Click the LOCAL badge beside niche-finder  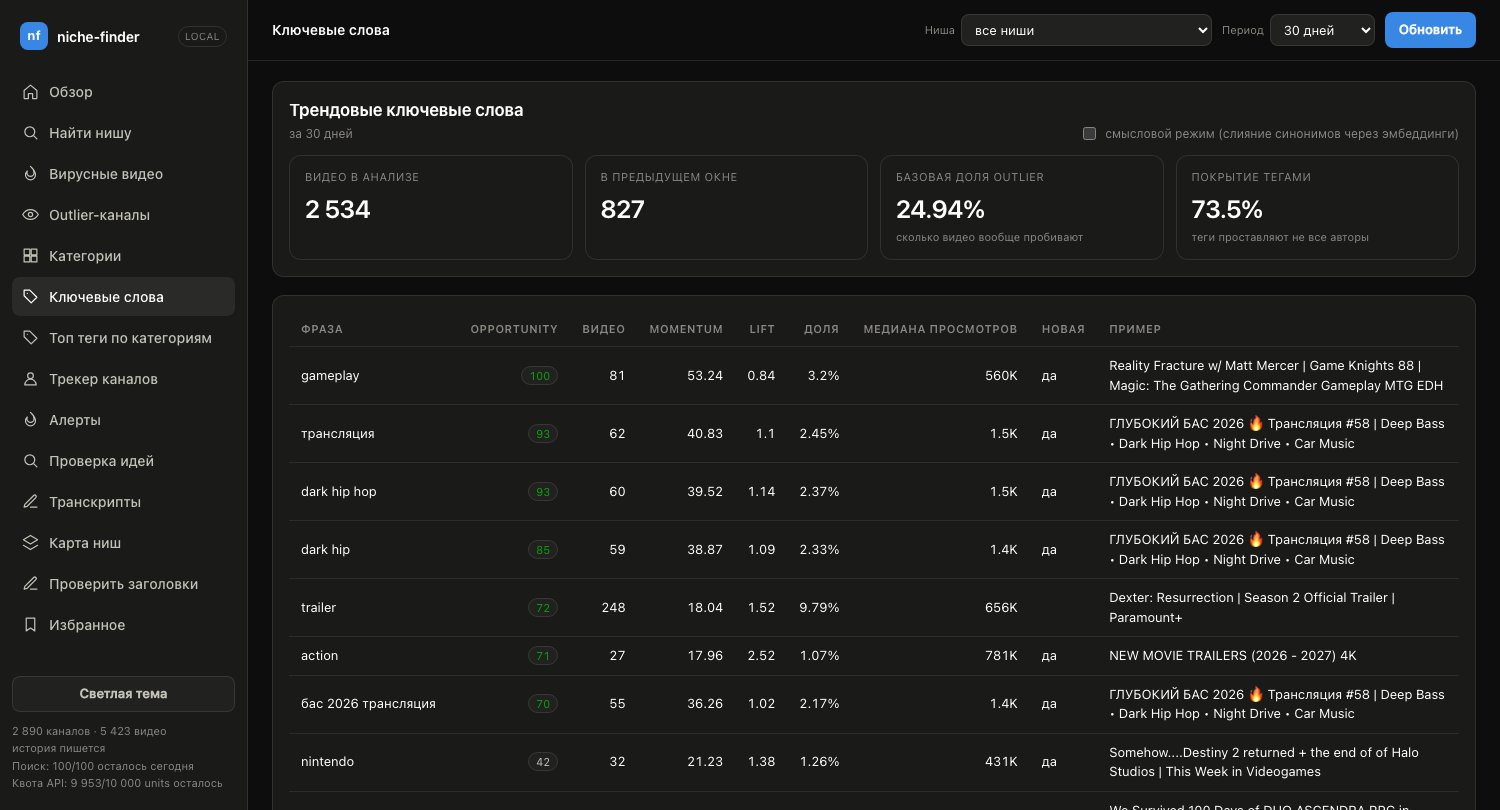point(202,37)
